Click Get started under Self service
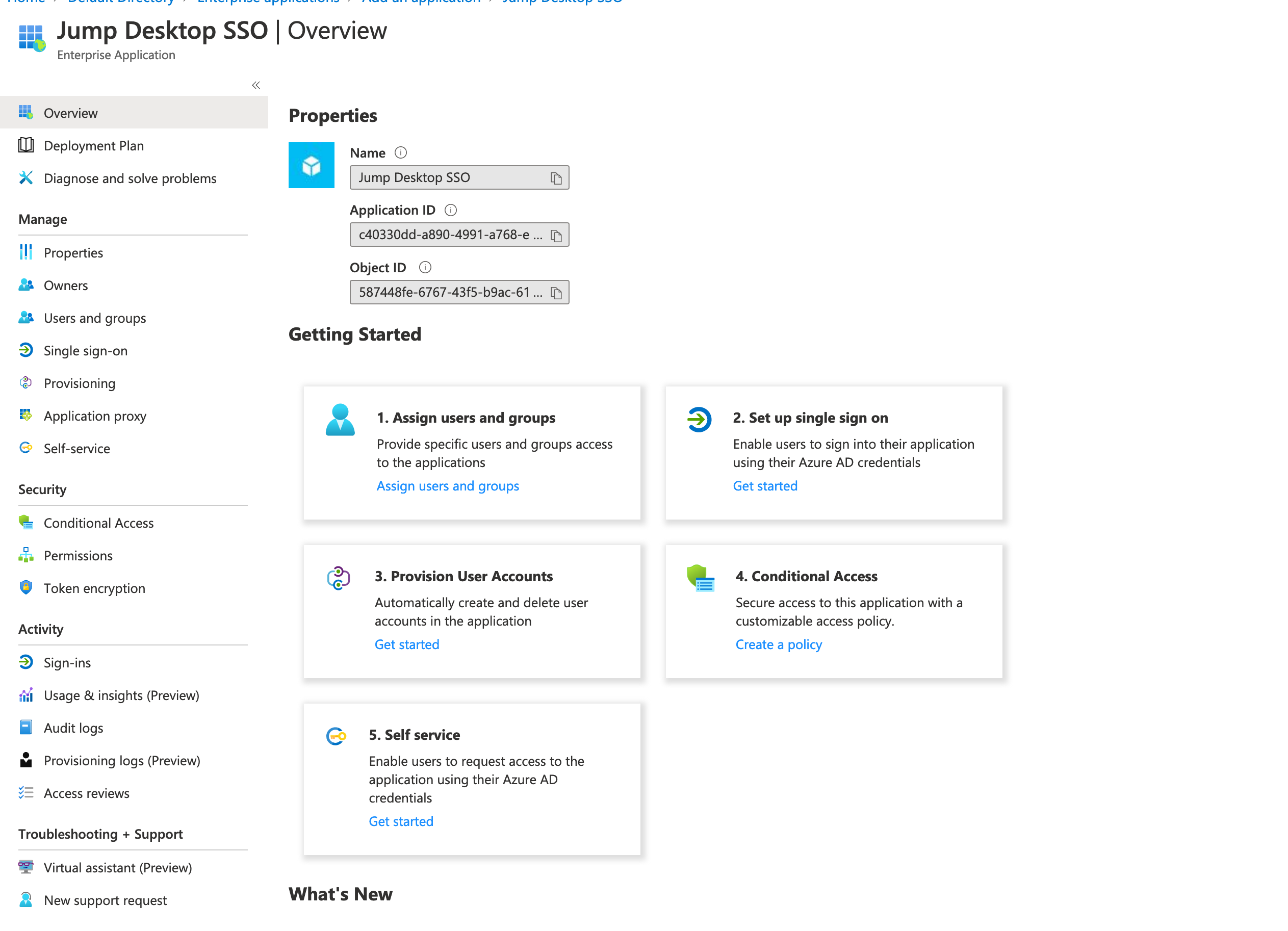This screenshot has width=1288, height=931. tap(401, 821)
